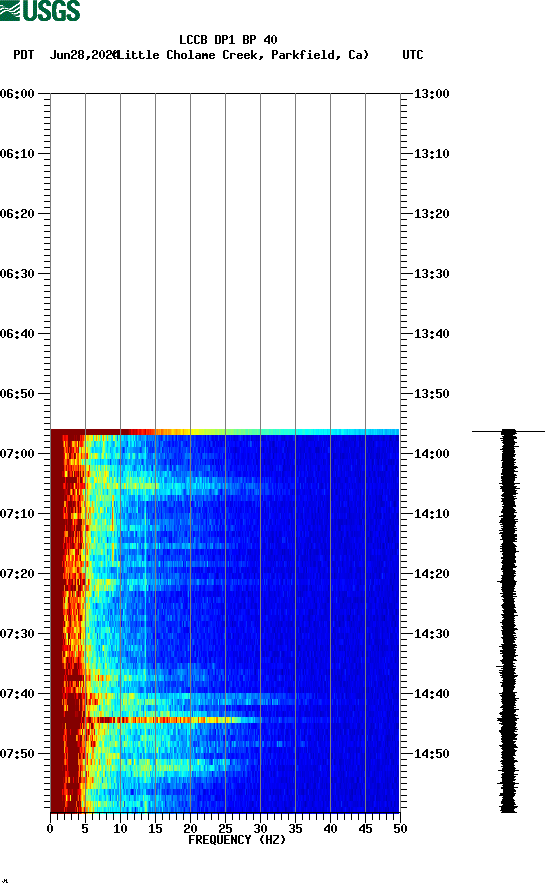Click the '14:40' UTC time label
The height and width of the screenshot is (892, 552).
(x=431, y=694)
